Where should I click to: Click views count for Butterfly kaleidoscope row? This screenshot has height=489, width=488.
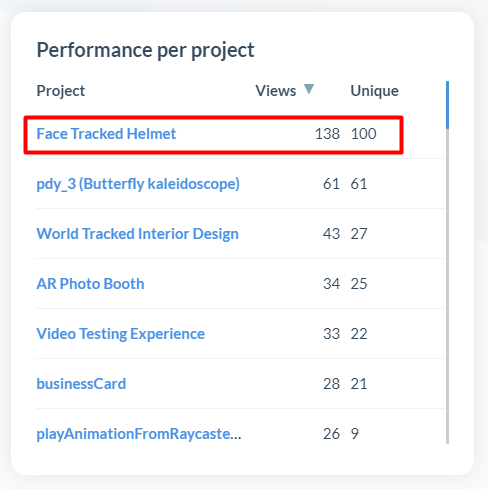coord(331,184)
